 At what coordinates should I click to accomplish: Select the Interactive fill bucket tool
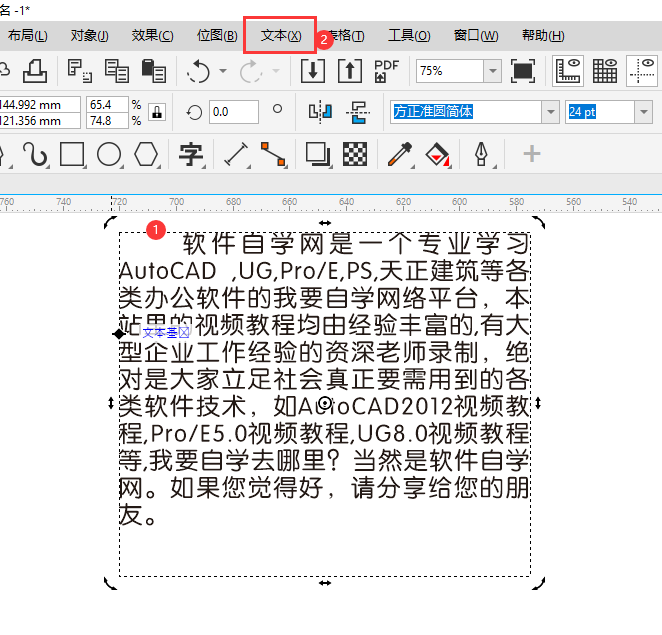(x=437, y=154)
